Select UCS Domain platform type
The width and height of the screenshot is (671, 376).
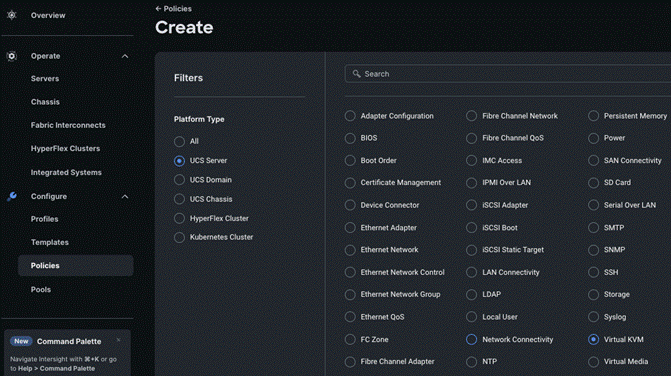[x=179, y=180]
